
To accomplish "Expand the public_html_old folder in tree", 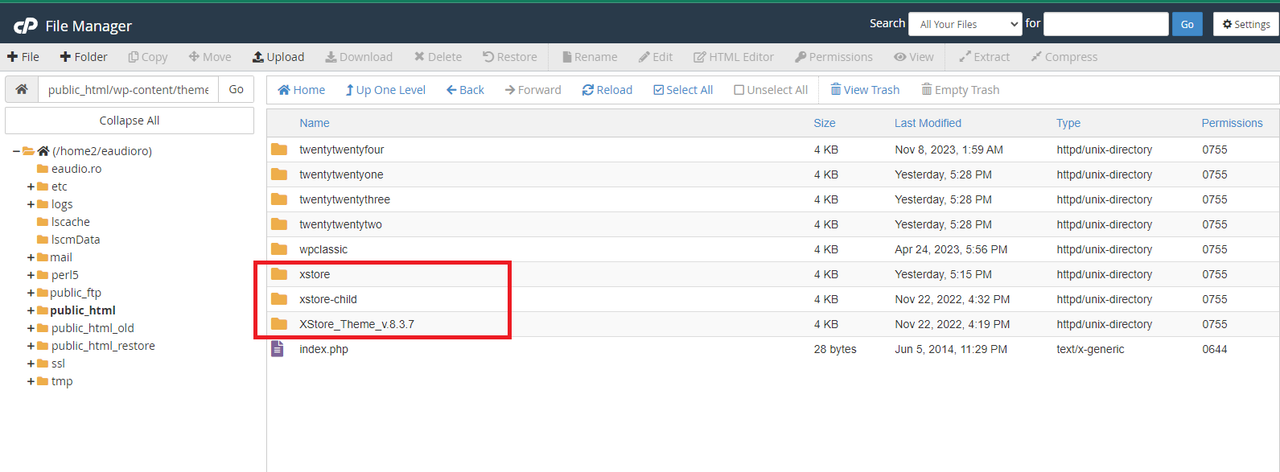I will click(30, 328).
